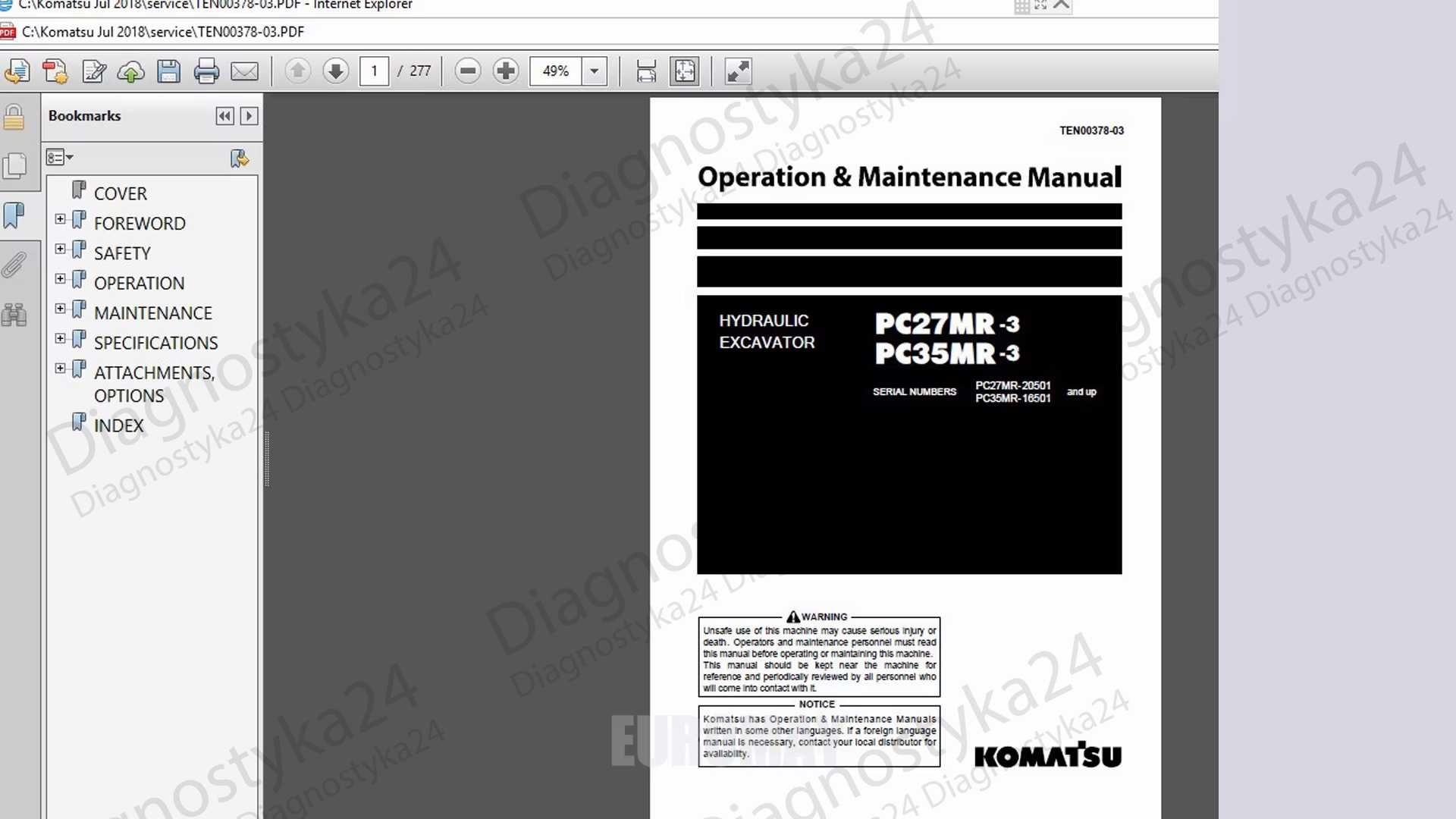1456x819 pixels.
Task: Open the attachments paperclip panel
Action: click(x=14, y=265)
